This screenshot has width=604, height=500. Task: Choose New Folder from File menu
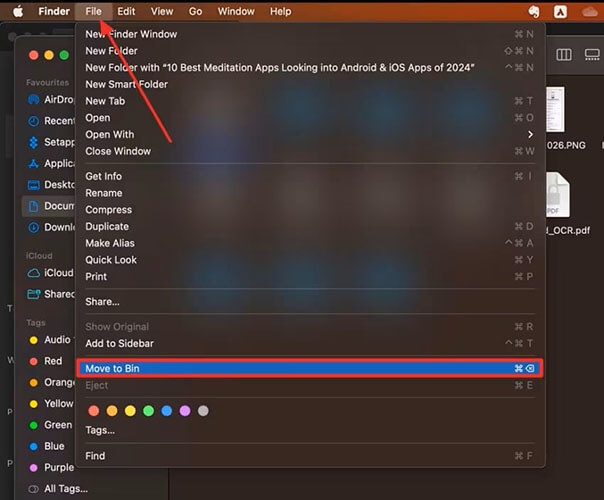310,51
